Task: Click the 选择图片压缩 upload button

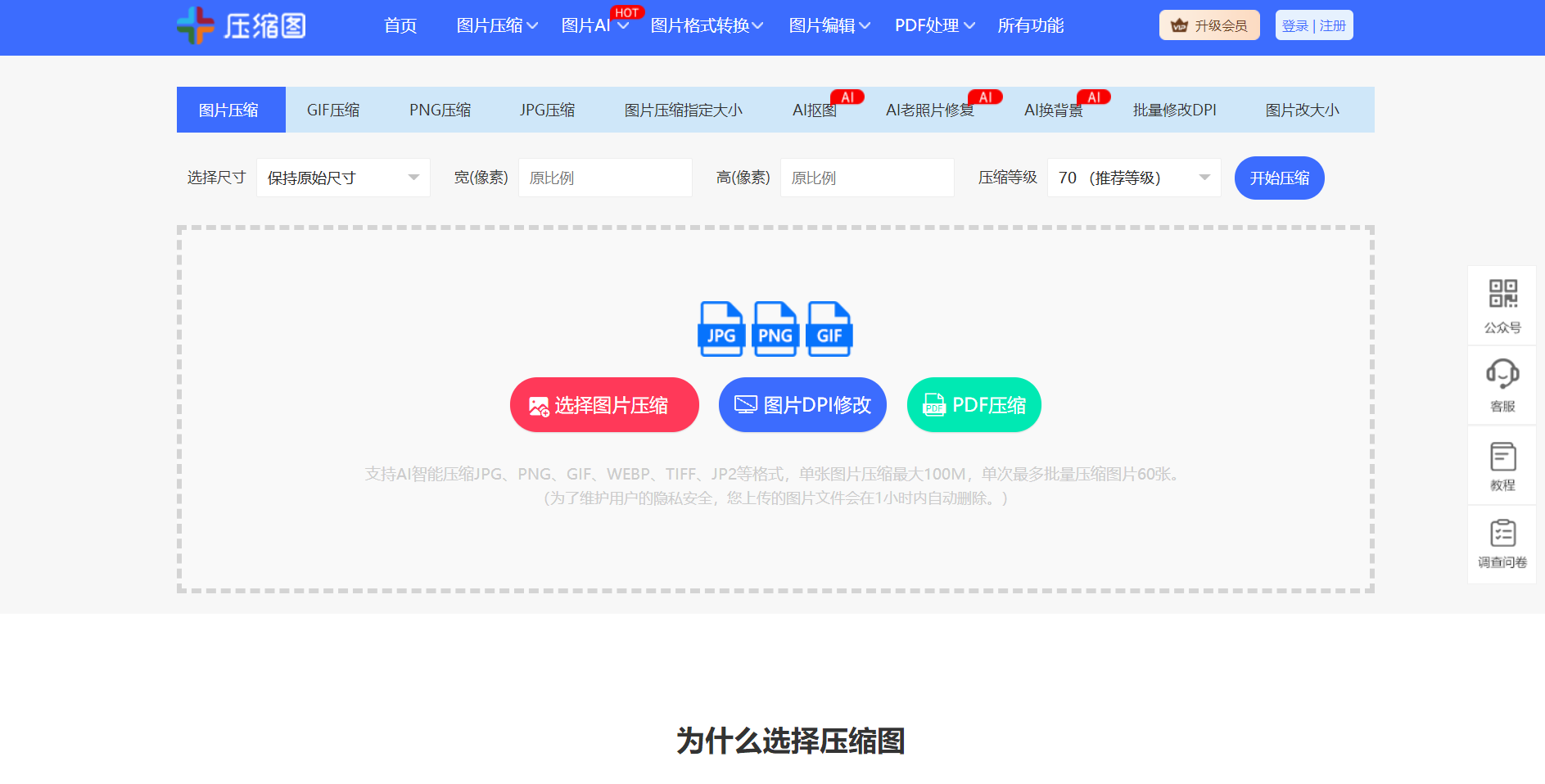Action: 604,404
